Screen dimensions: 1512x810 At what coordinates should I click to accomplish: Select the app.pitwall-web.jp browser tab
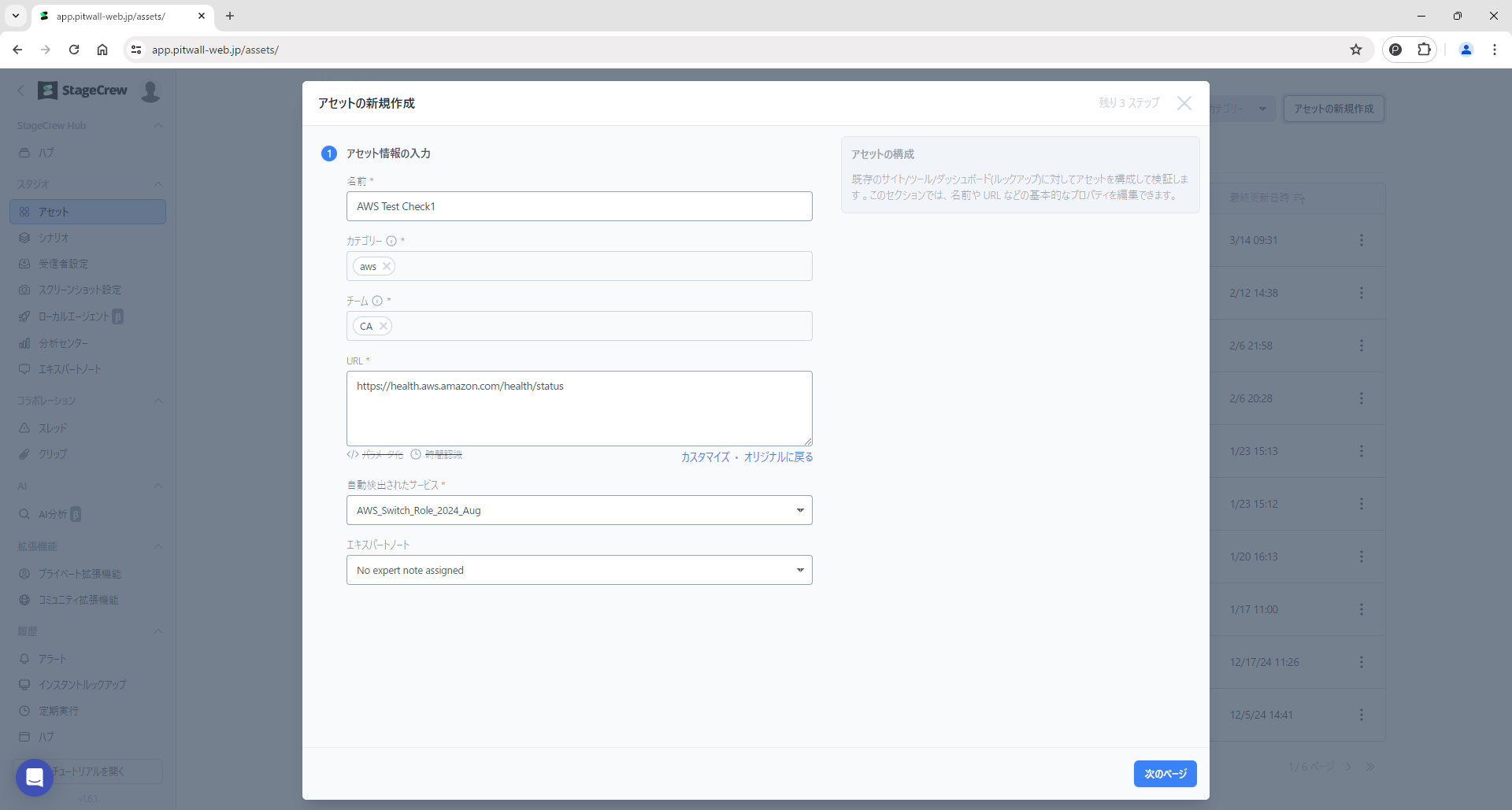point(118,16)
